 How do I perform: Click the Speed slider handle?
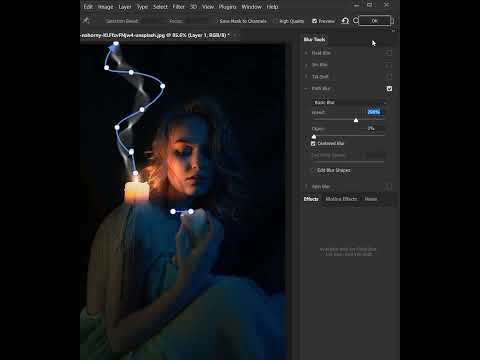pos(356,120)
